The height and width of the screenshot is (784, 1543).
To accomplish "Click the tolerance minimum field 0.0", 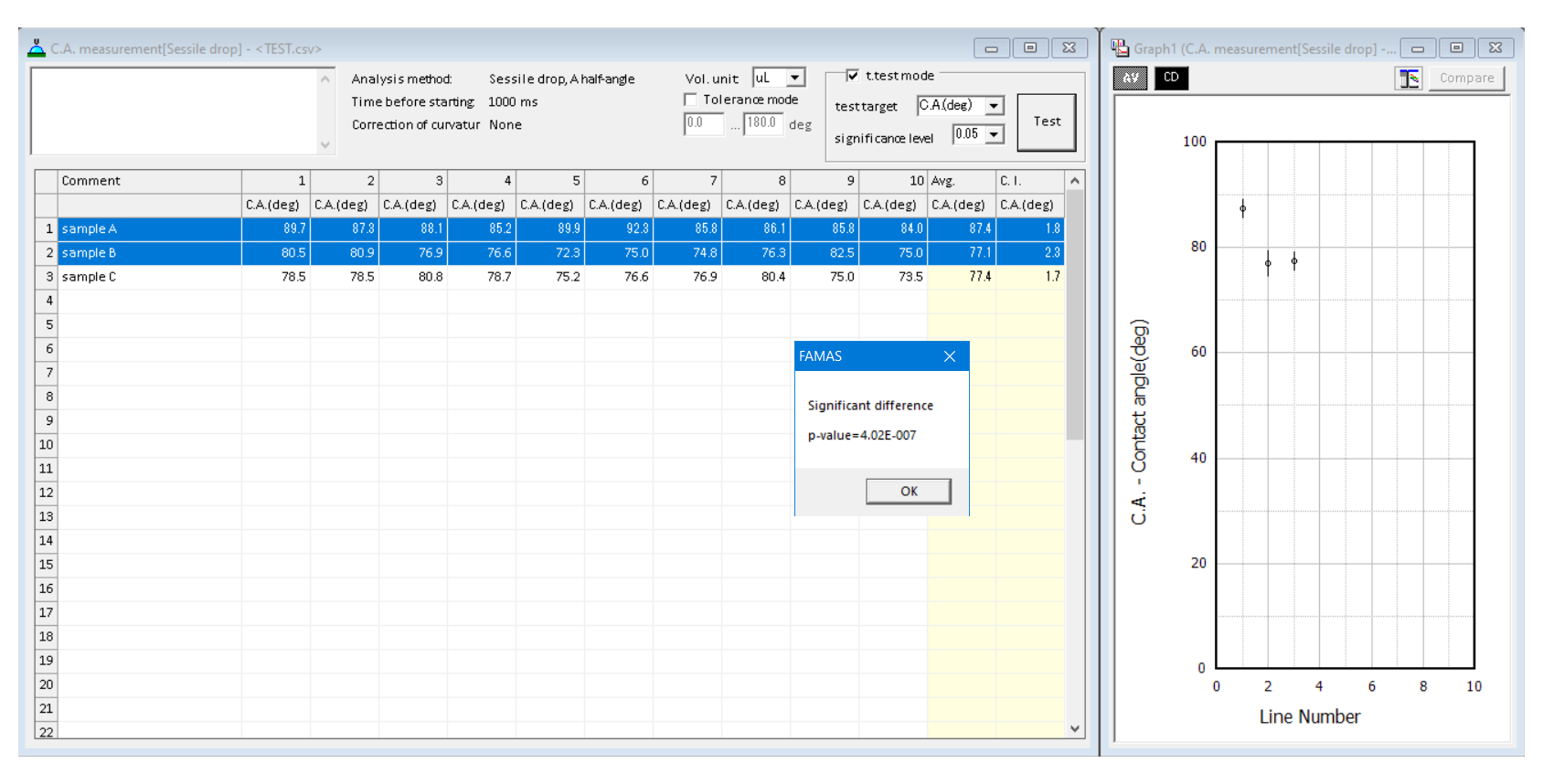I will [704, 123].
